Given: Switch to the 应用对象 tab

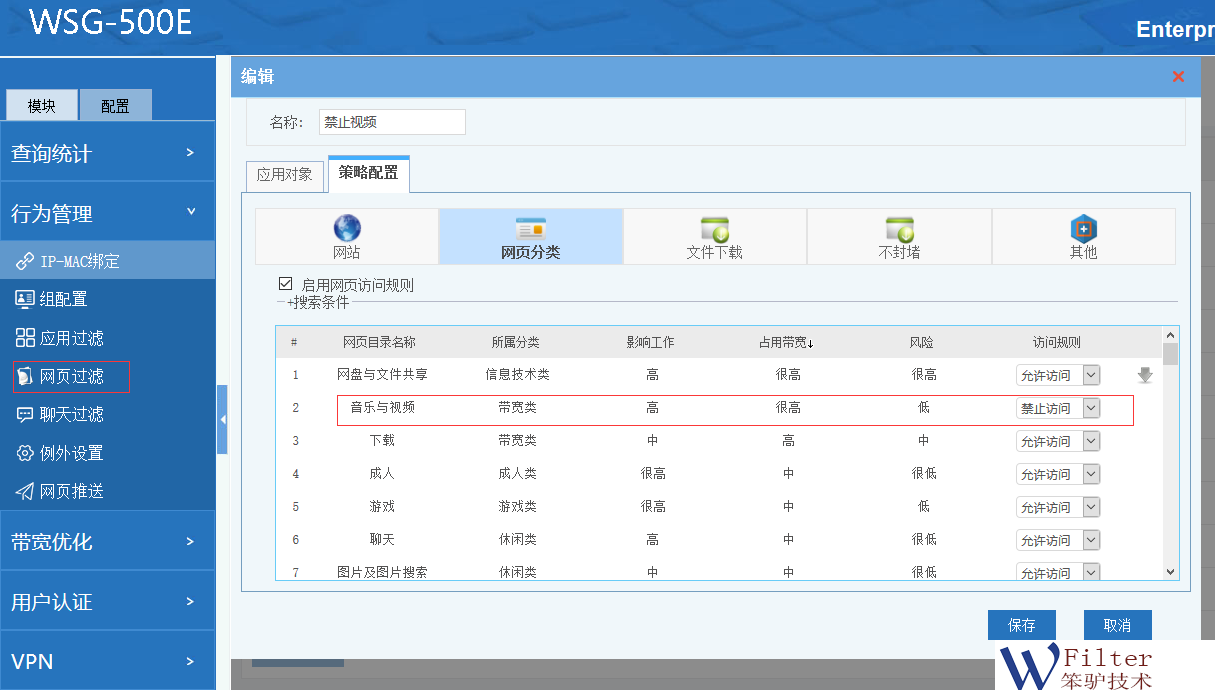Looking at the screenshot, I should [285, 174].
